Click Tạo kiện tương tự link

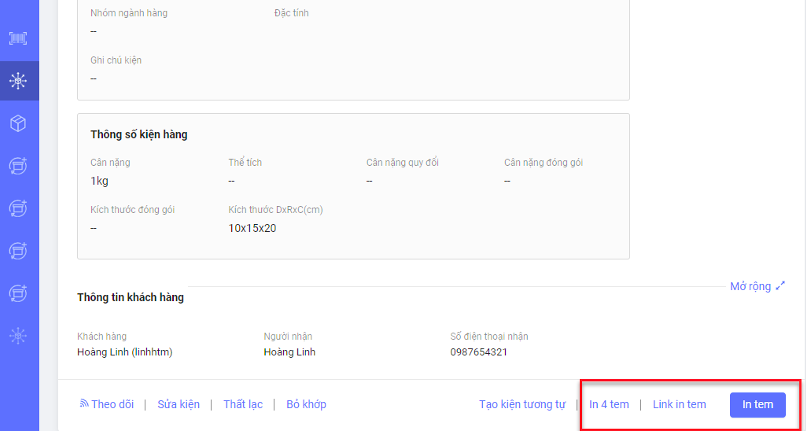pos(522,404)
